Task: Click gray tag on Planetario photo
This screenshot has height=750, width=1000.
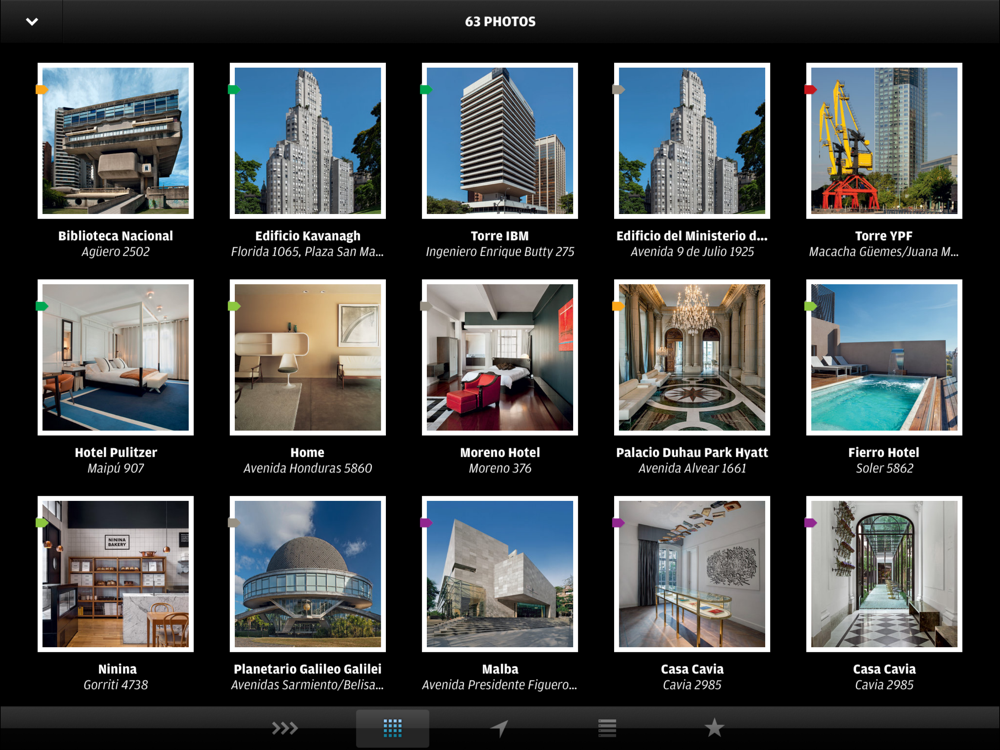Action: 234,523
